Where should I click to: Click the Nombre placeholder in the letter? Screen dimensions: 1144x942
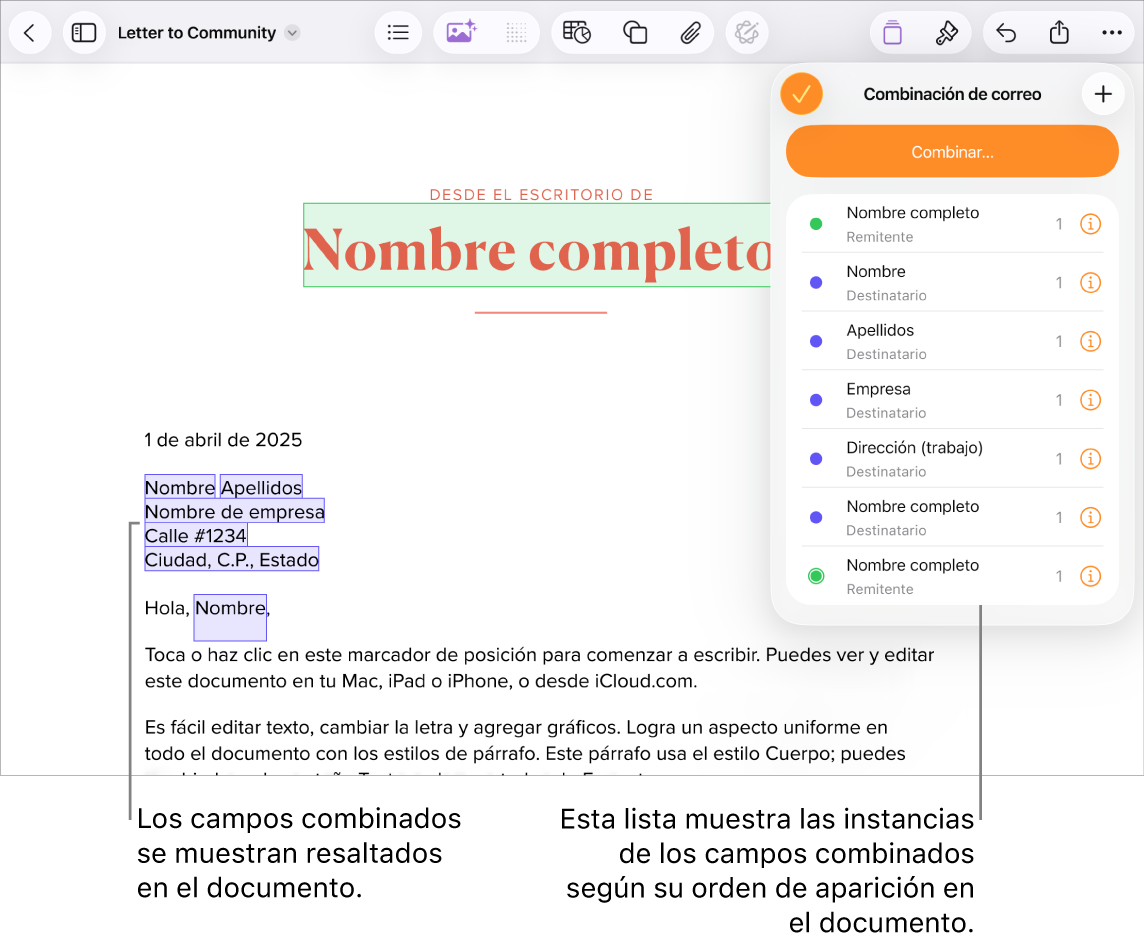[229, 607]
